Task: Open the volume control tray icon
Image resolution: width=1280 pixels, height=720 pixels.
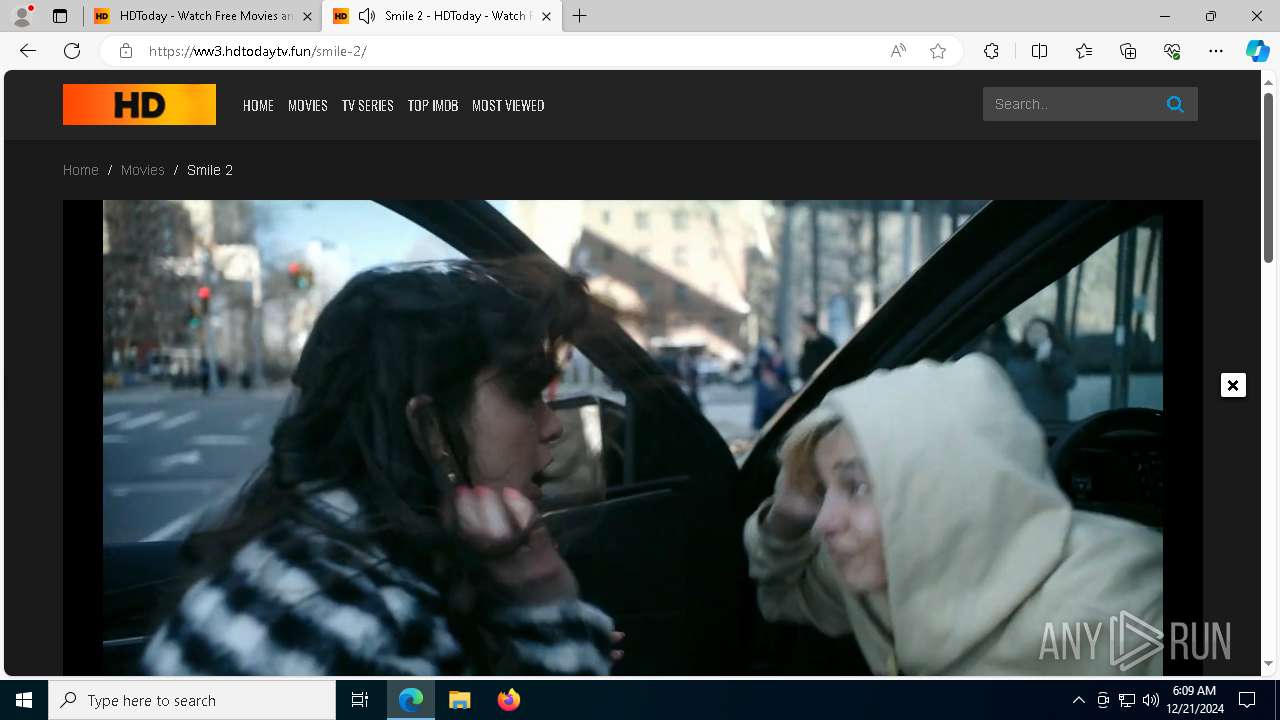Action: coord(1150,700)
